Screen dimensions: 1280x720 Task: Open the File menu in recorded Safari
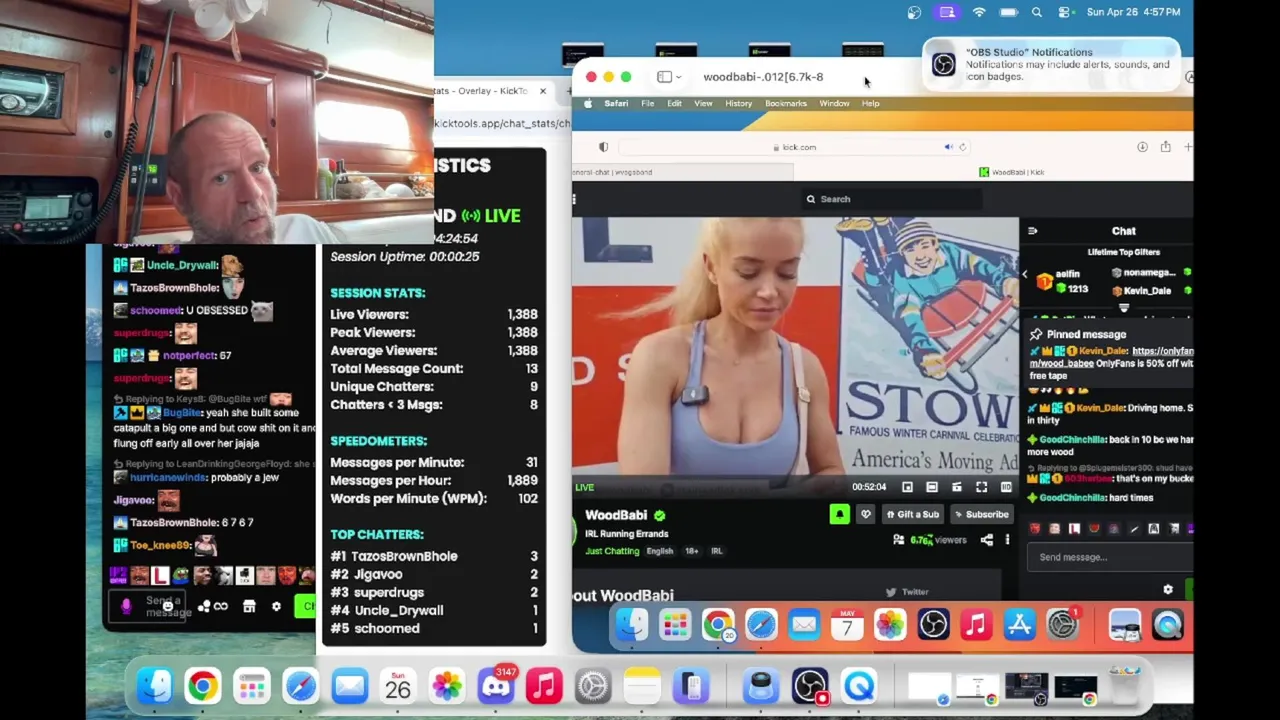tap(648, 103)
